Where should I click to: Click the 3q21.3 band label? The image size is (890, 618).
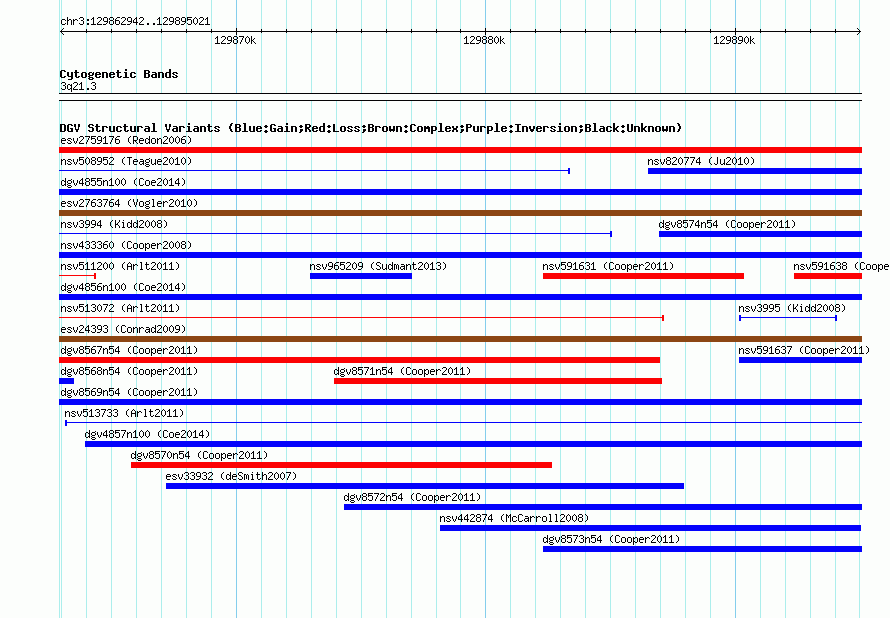(78, 86)
